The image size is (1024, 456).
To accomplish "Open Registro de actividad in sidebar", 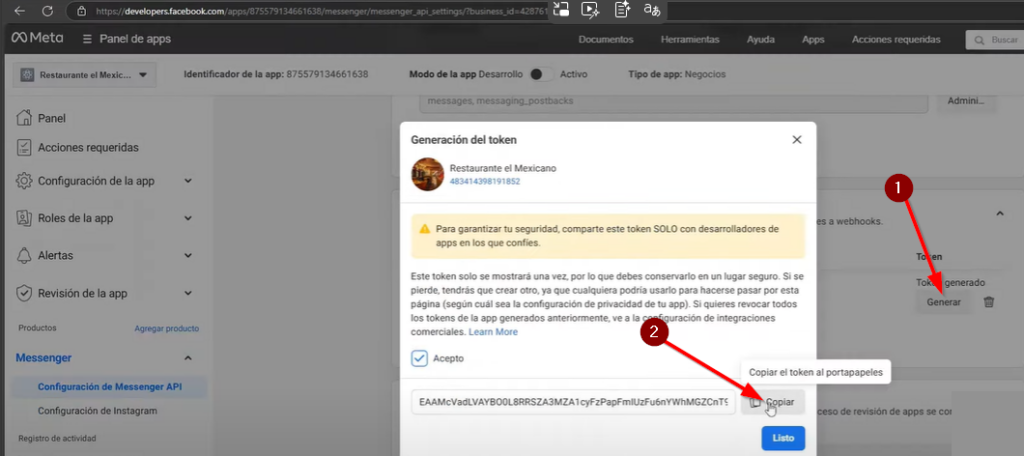I will pos(57,438).
